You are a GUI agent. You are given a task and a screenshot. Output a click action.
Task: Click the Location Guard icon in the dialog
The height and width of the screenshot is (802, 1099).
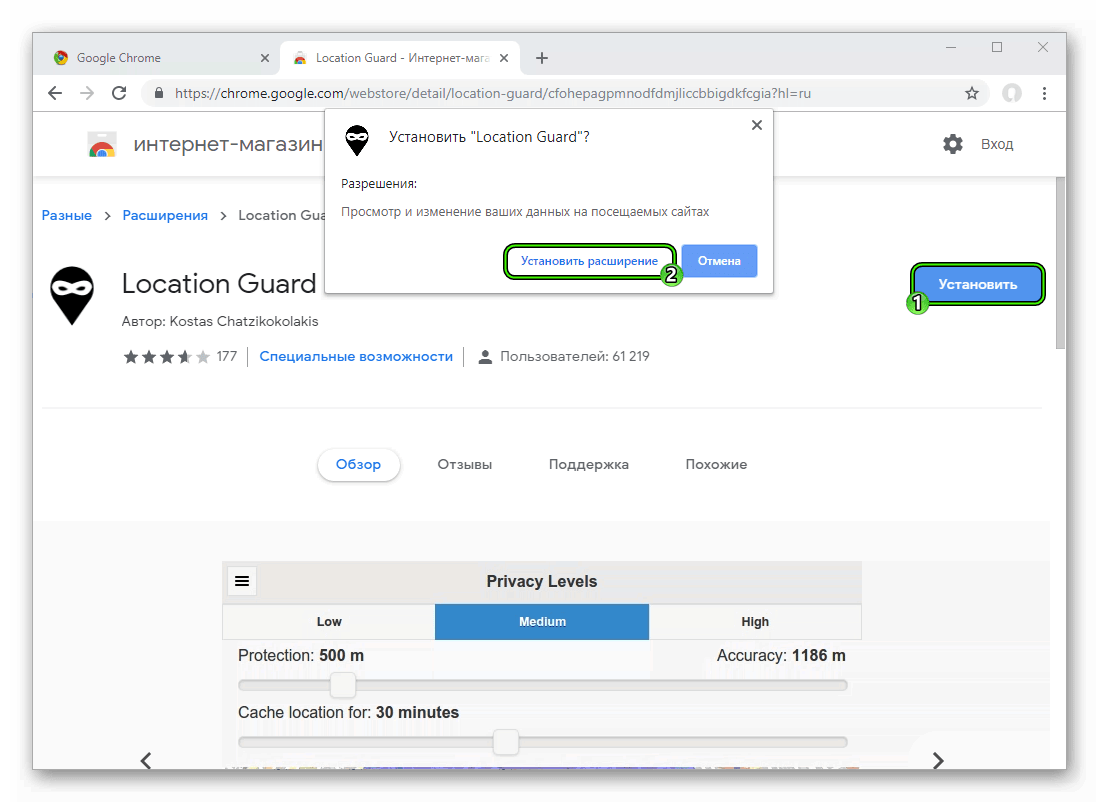click(357, 140)
